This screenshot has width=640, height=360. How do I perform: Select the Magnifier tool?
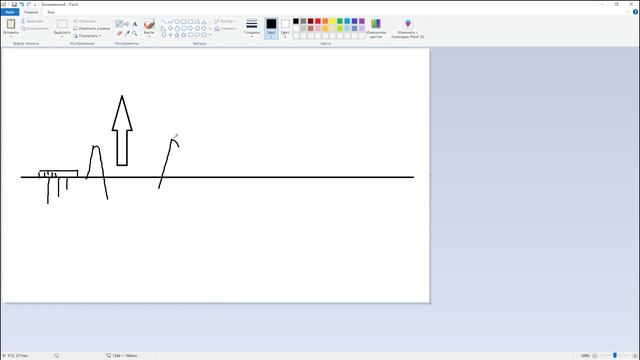tap(135, 33)
